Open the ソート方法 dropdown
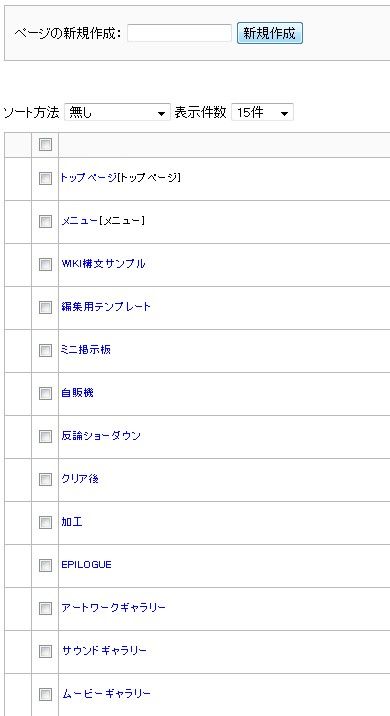The height and width of the screenshot is (716, 390). [117, 112]
